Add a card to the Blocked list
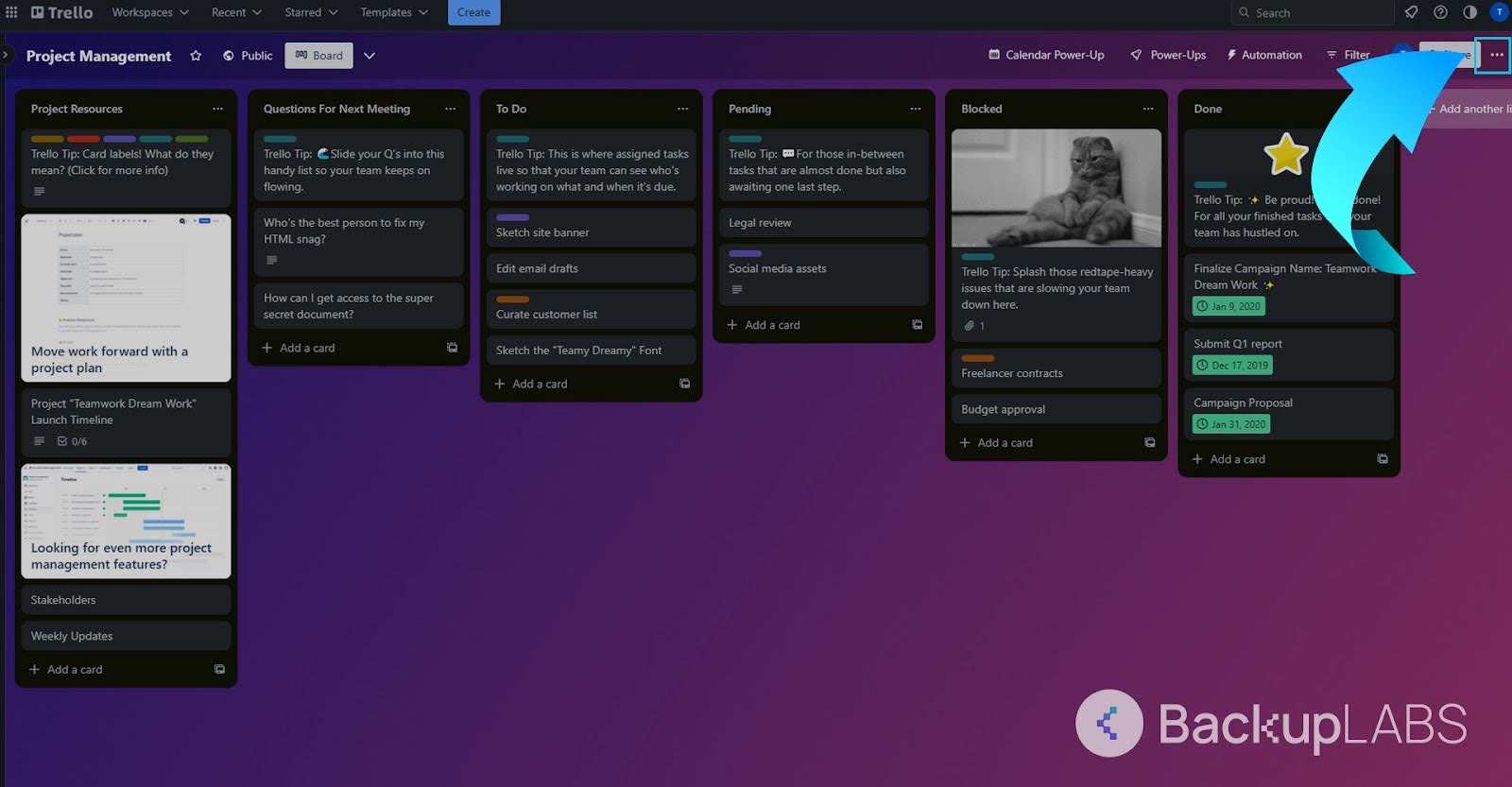Screen dimensions: 1512x787 [996, 442]
